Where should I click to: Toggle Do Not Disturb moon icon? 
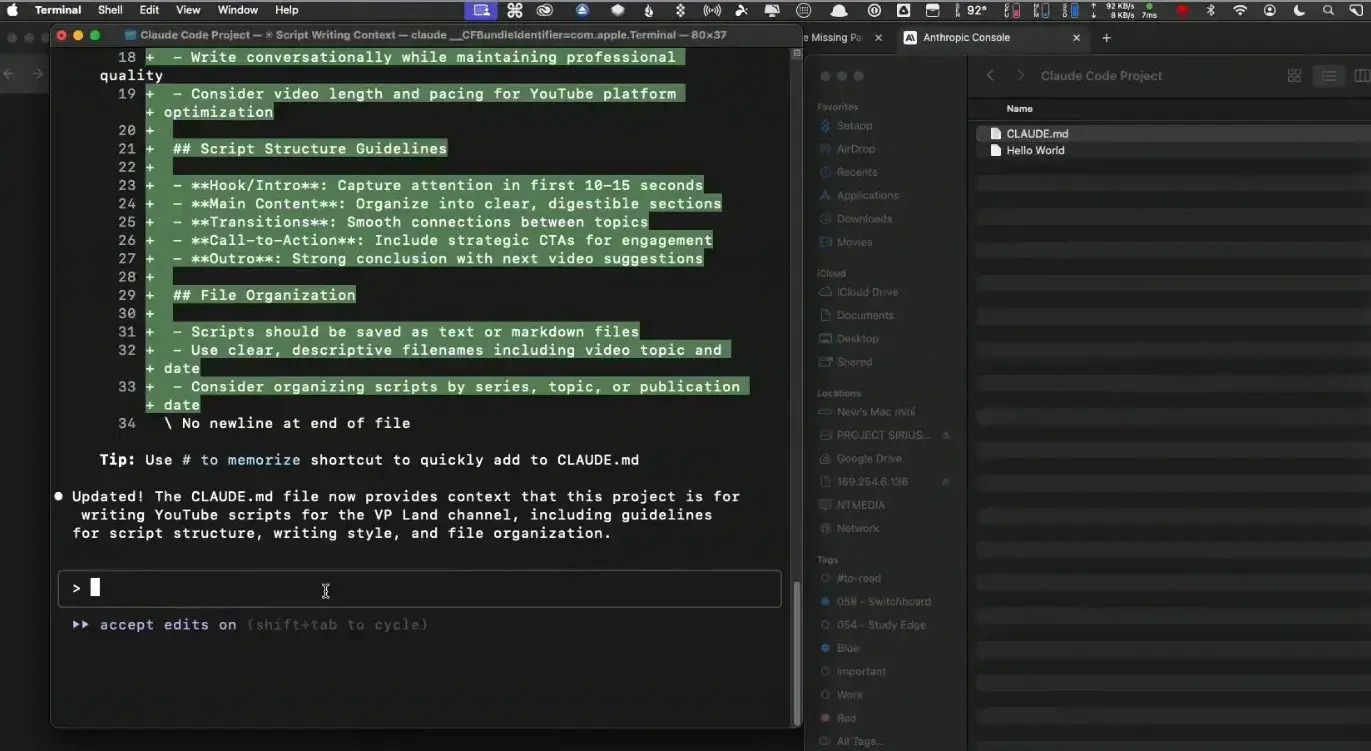[x=1299, y=10]
